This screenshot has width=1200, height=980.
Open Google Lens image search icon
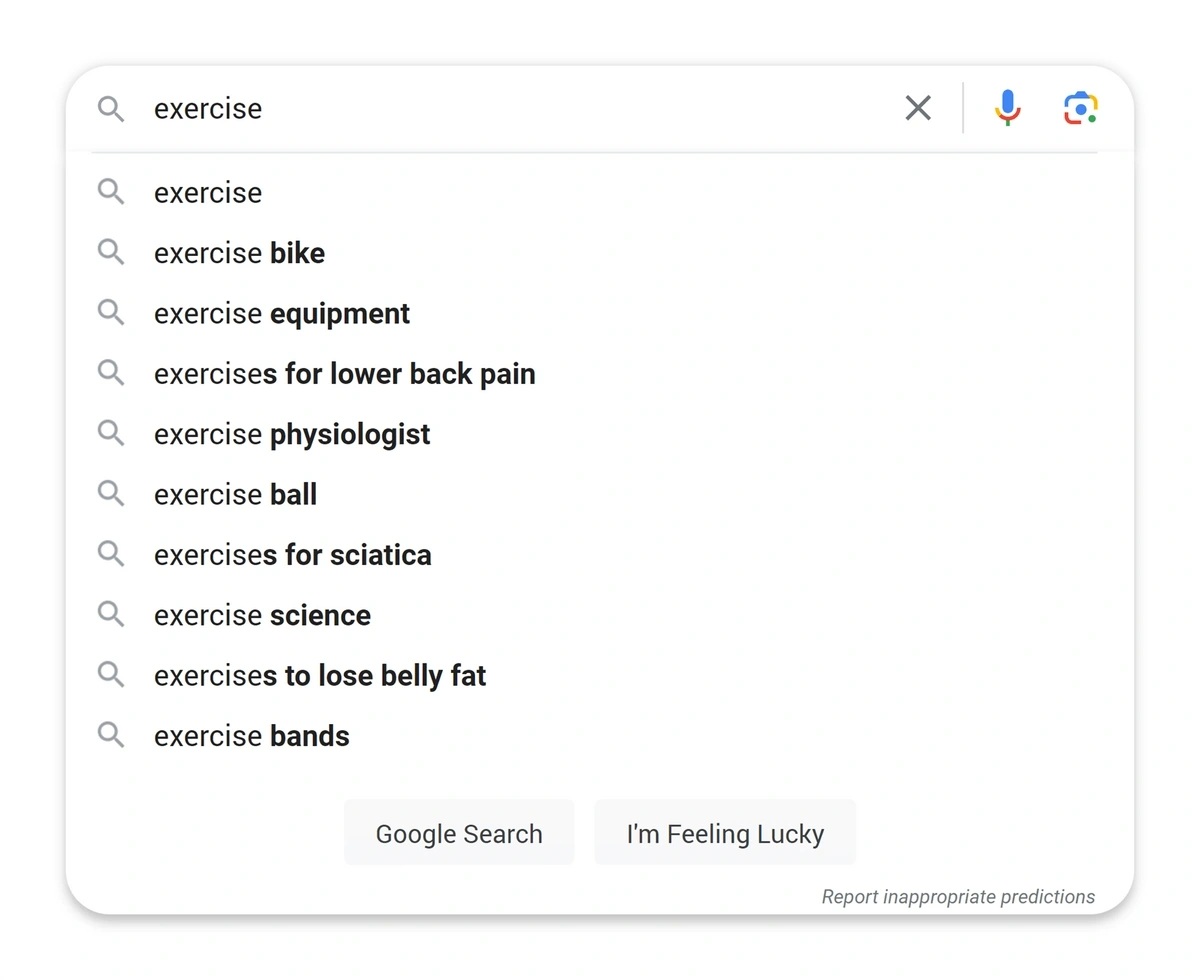coord(1080,108)
